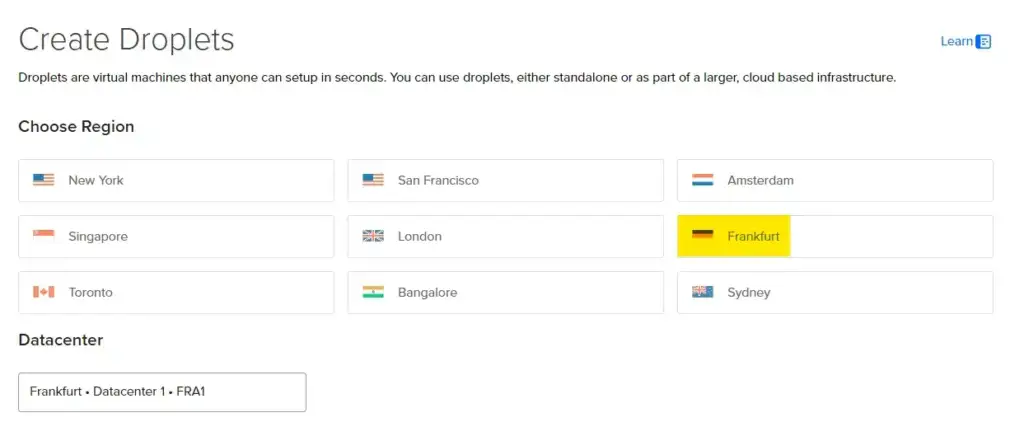The image size is (1024, 422).
Task: Click the German flag next to Frankfurt
Action: coord(703,236)
